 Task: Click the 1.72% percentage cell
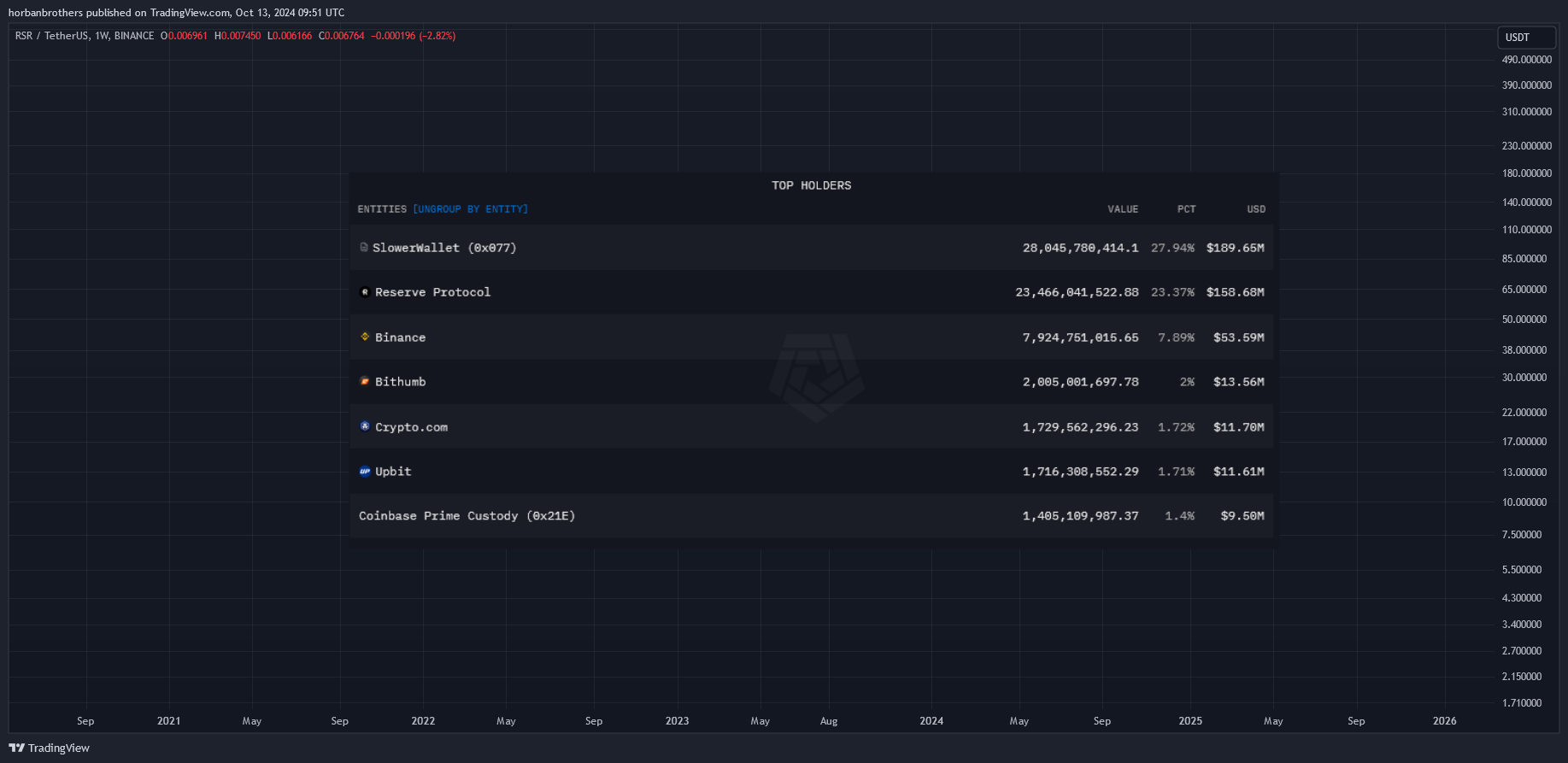(x=1176, y=427)
